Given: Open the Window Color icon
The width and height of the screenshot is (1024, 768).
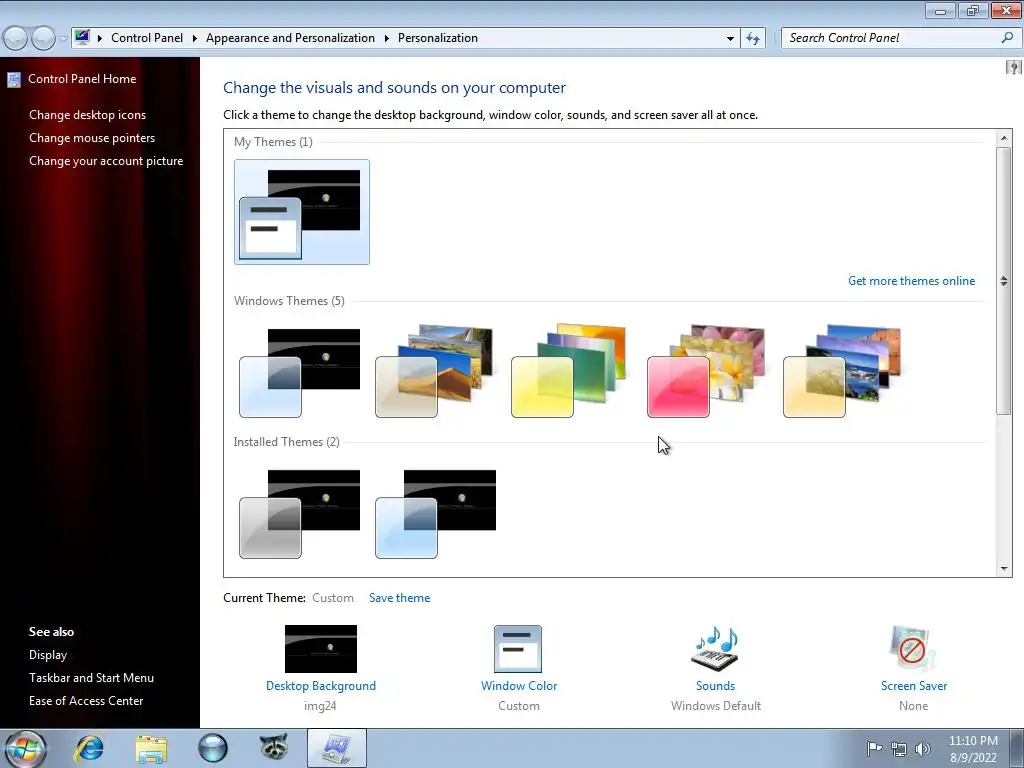Looking at the screenshot, I should click(518, 648).
